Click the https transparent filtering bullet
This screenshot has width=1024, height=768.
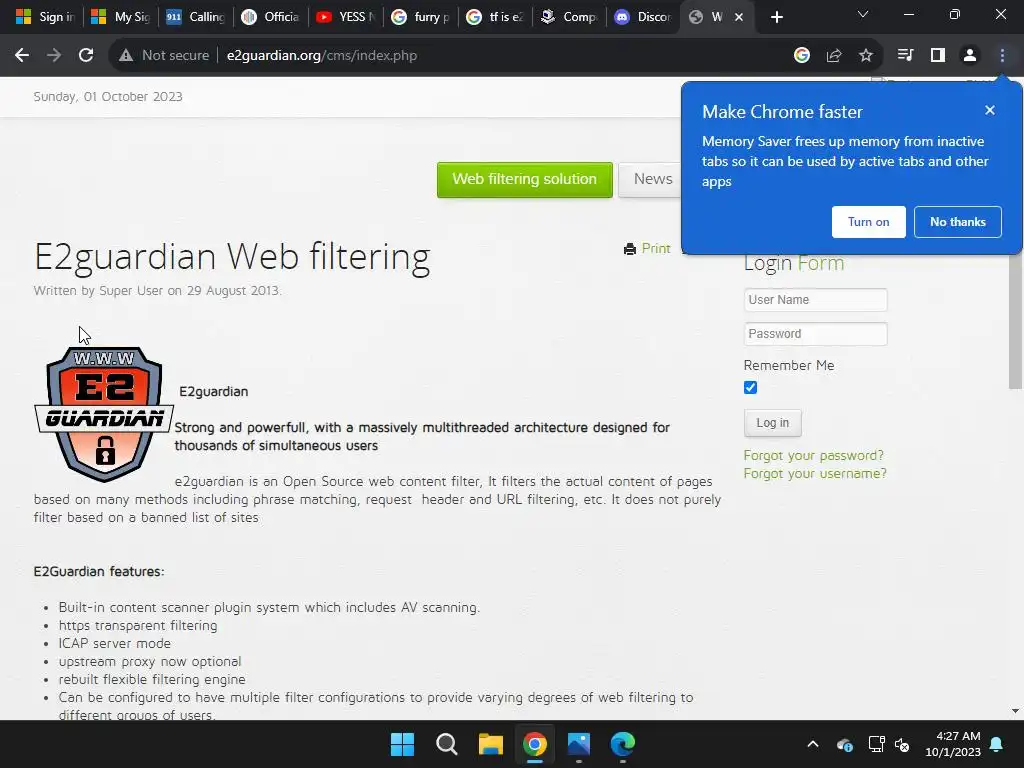(138, 626)
